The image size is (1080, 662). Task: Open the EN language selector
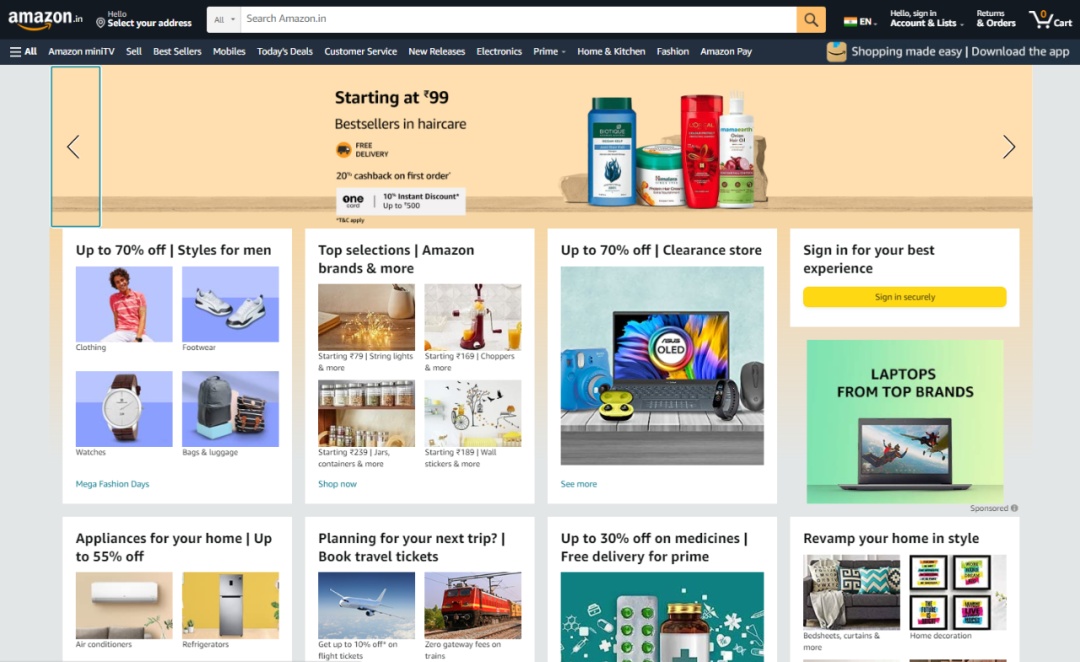[x=859, y=21]
